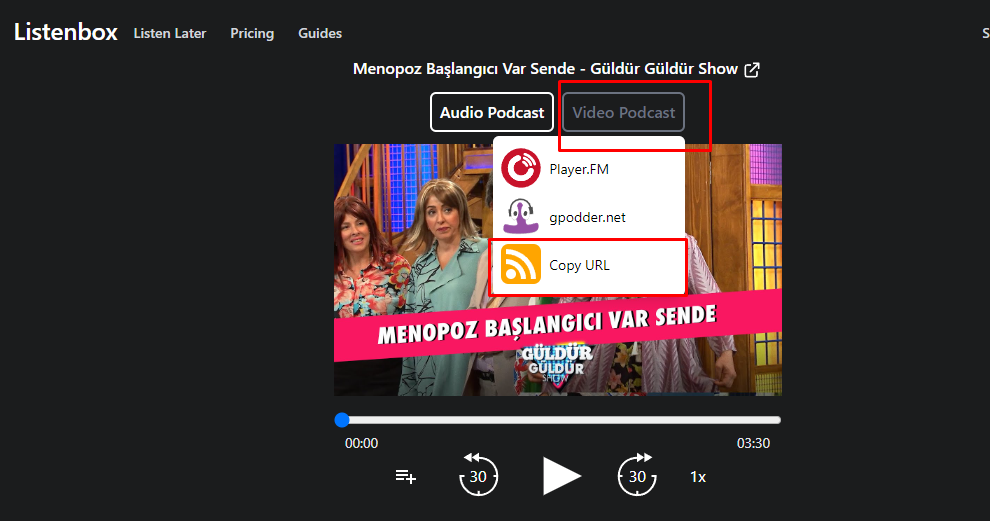
Task: Click the 03:30 total duration label
Action: click(x=753, y=443)
